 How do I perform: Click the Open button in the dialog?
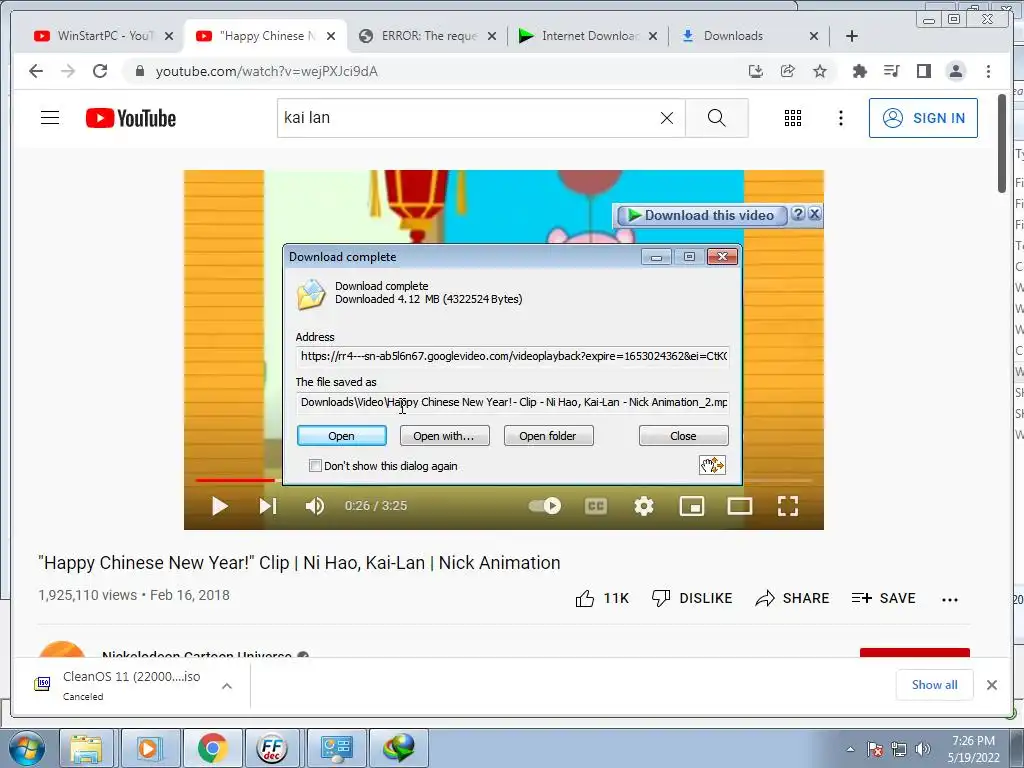tap(342, 436)
